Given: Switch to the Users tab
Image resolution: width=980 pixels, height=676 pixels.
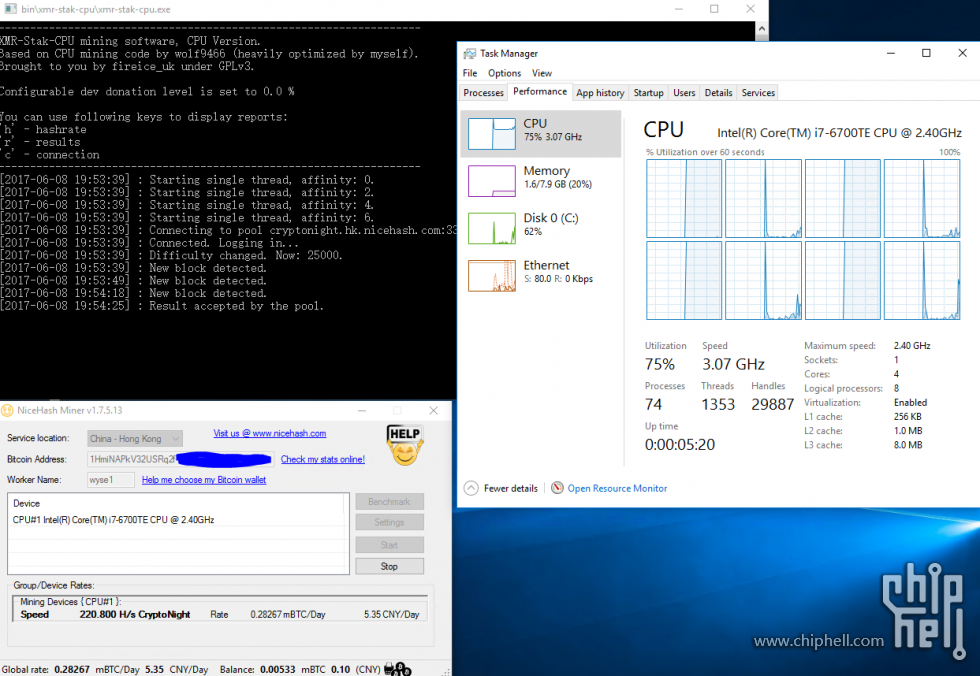Looking at the screenshot, I should click(684, 92).
